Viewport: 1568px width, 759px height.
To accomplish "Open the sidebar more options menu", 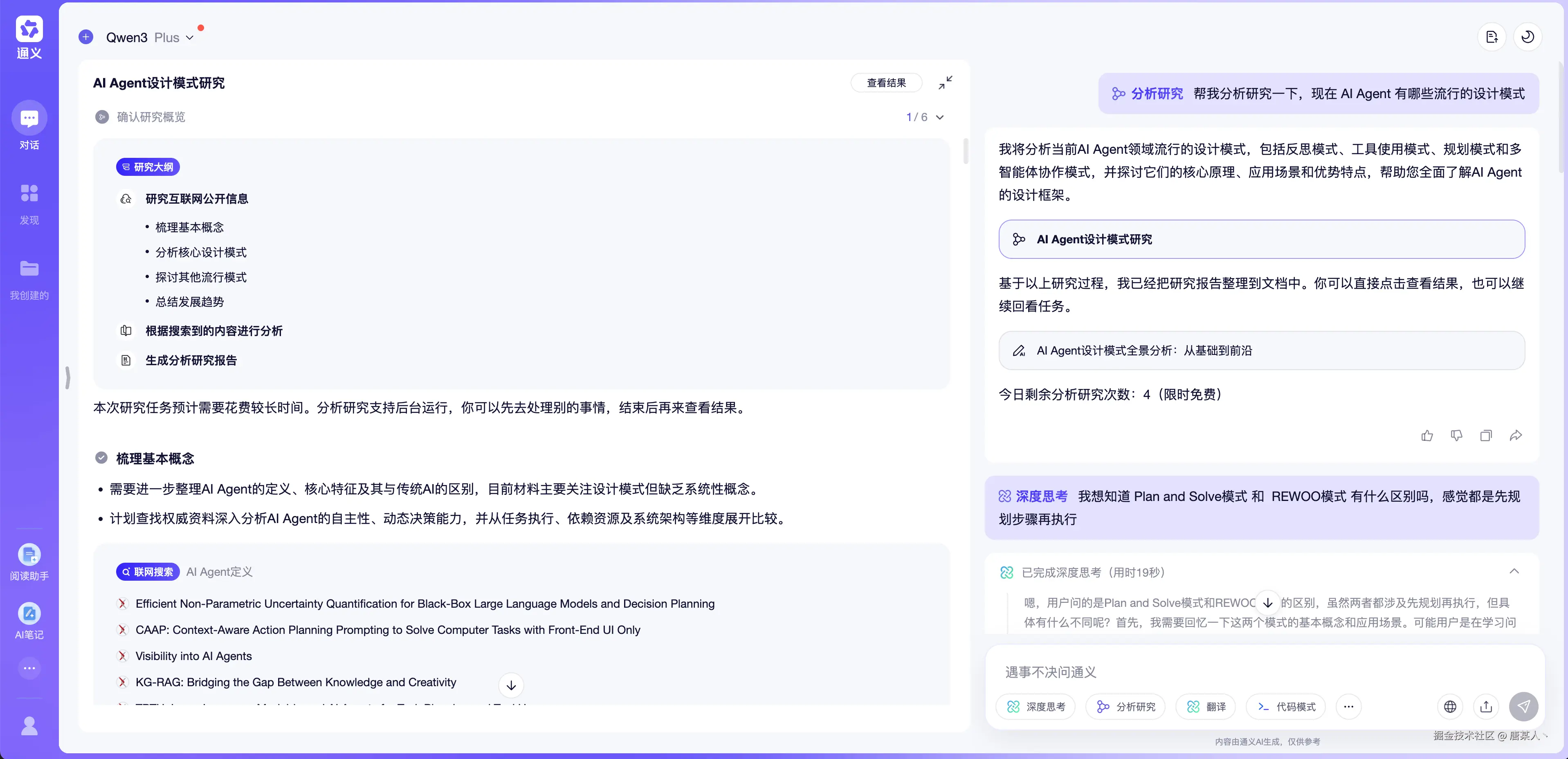I will (x=29, y=668).
